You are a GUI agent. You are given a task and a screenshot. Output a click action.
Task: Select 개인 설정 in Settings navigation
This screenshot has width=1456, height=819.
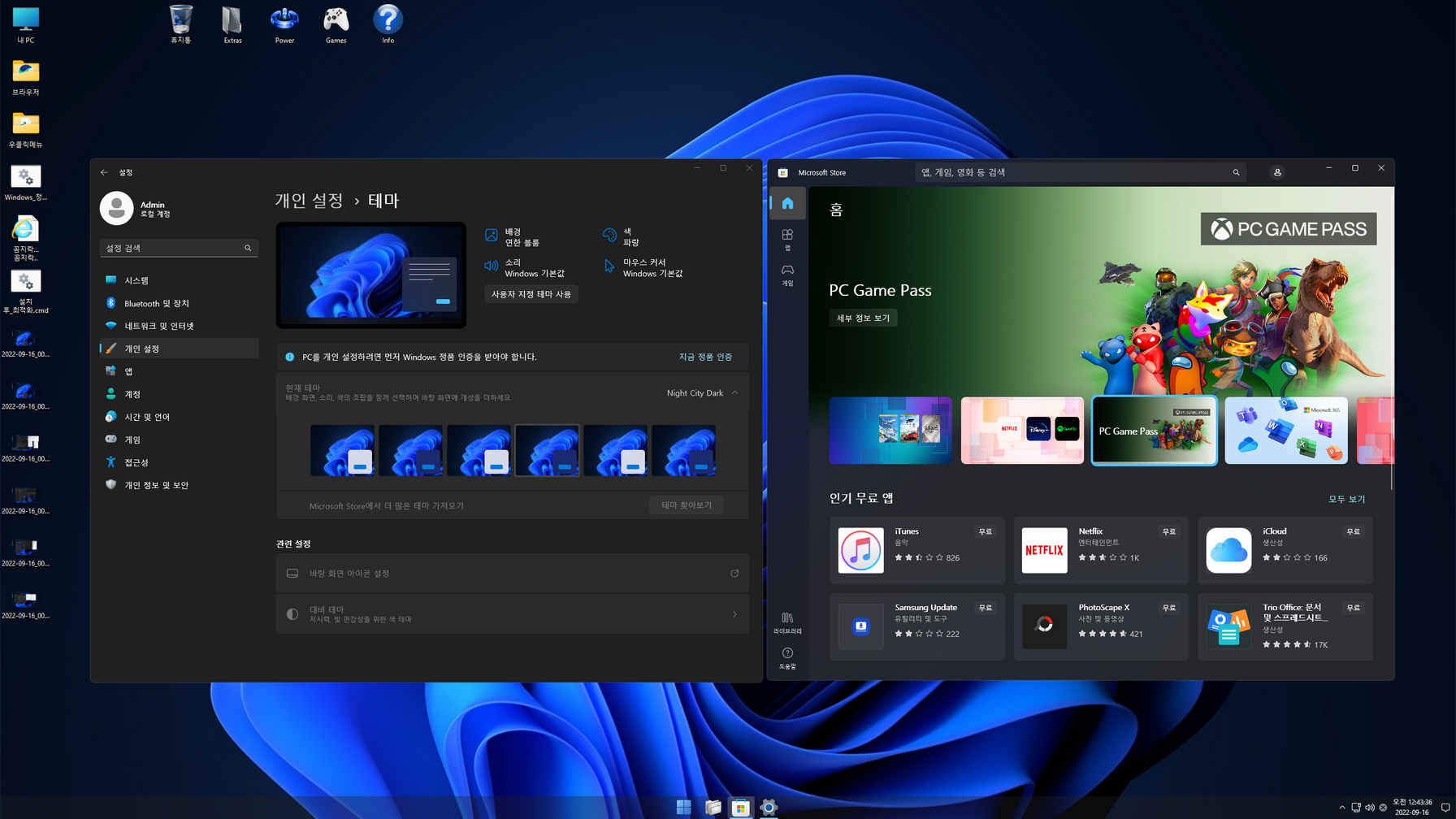coord(179,349)
